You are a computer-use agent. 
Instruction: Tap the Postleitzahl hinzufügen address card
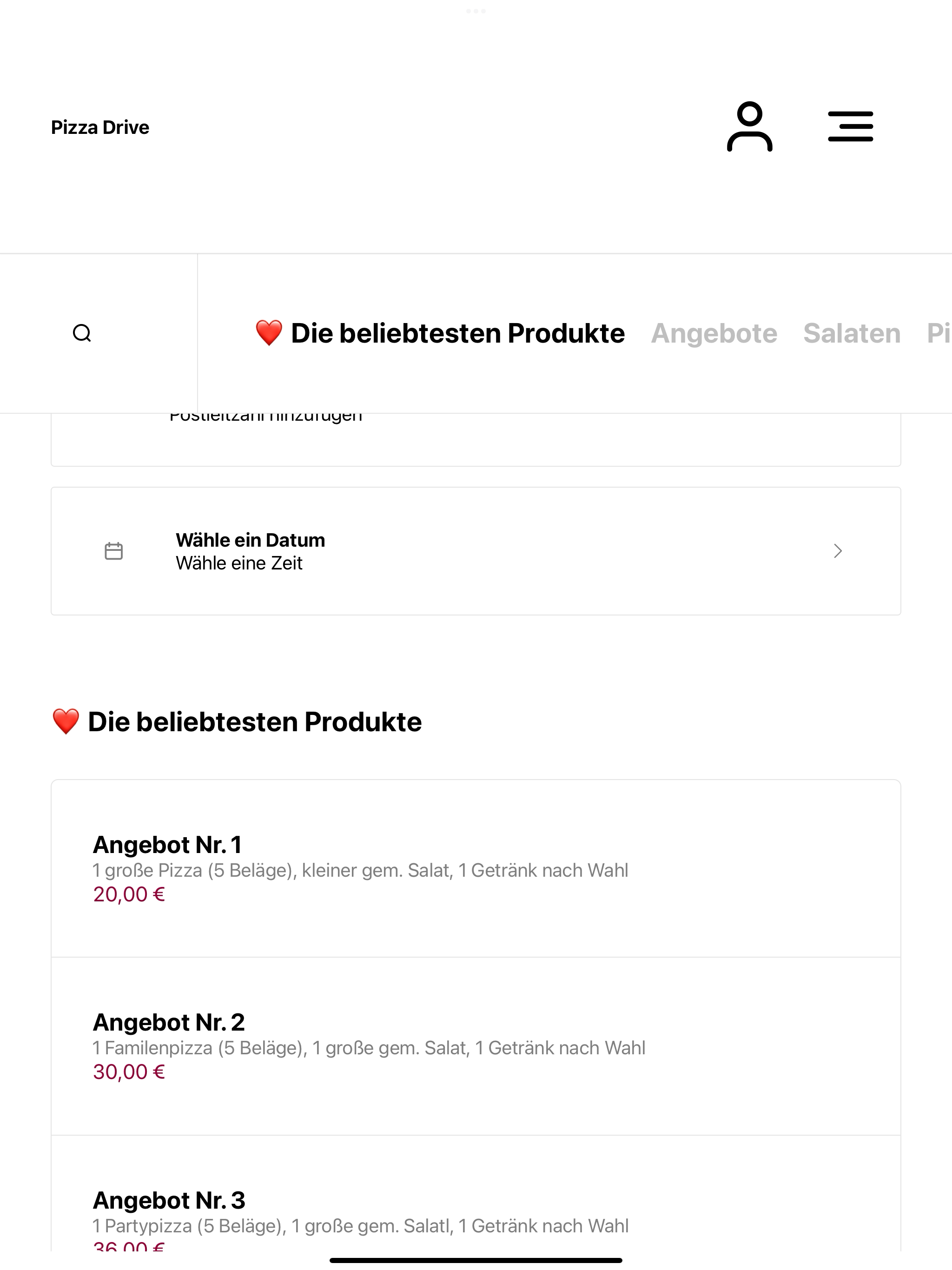coord(476,439)
